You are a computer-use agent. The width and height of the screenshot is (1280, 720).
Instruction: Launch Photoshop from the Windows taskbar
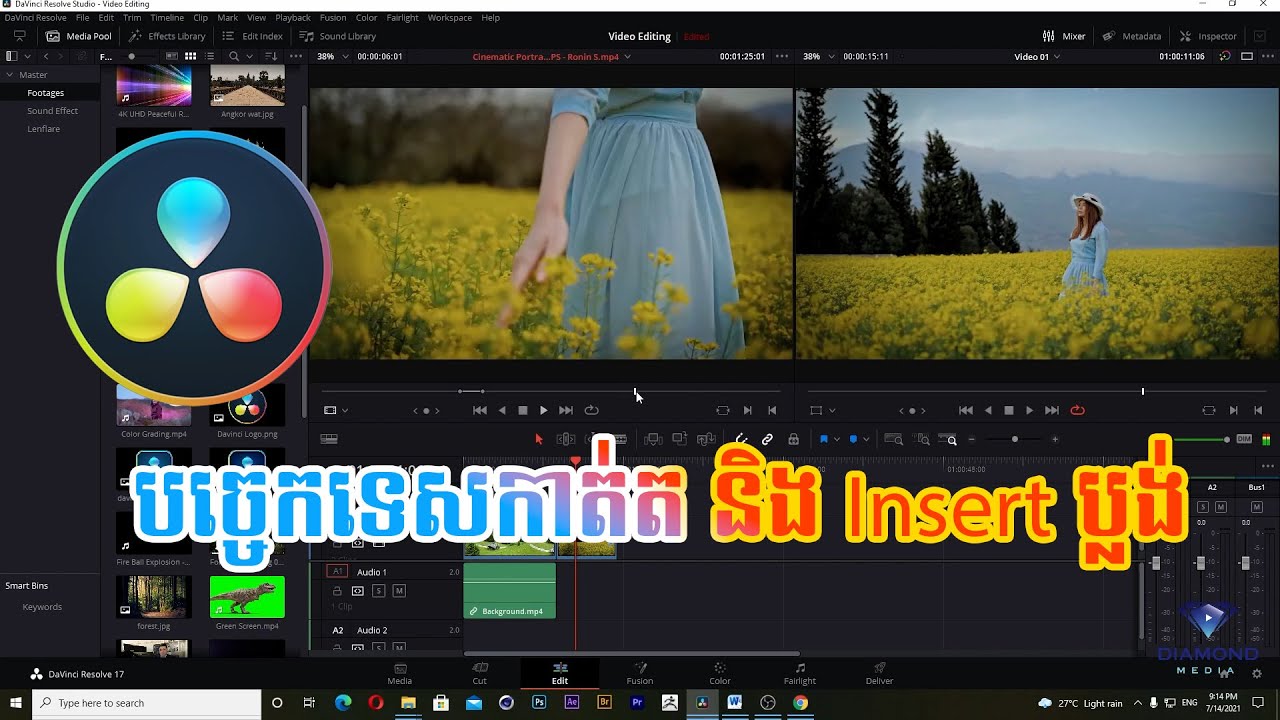539,703
